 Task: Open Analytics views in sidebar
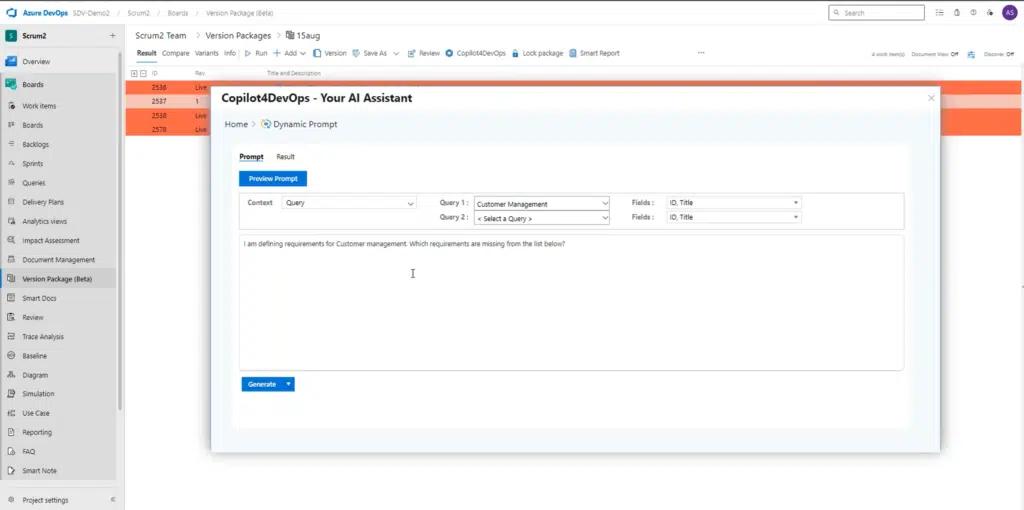point(44,221)
